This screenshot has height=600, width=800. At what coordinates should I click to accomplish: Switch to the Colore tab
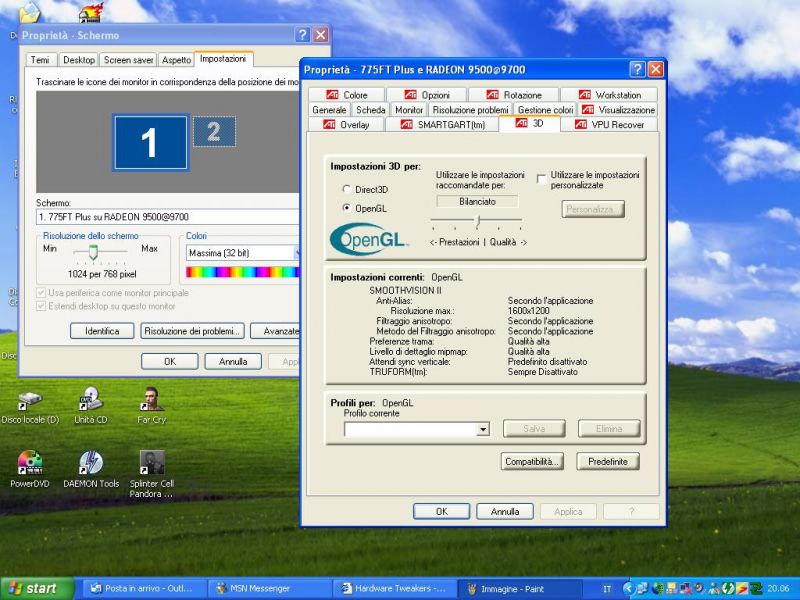(x=347, y=95)
